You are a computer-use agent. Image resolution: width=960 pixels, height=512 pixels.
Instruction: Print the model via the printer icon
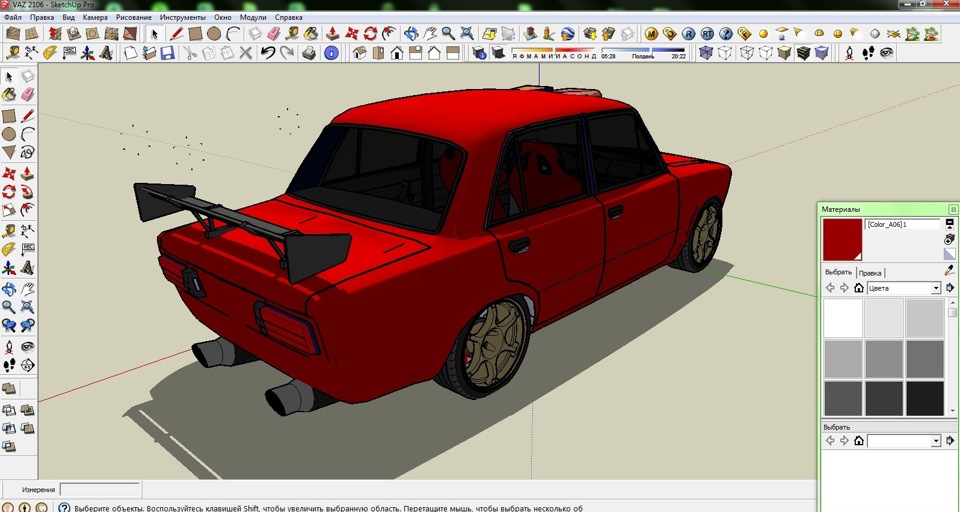(x=309, y=53)
